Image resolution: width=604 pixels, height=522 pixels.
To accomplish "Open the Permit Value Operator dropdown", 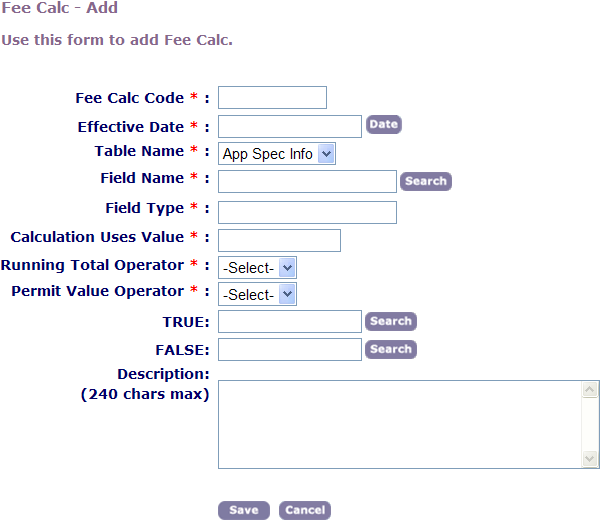I will (x=258, y=294).
